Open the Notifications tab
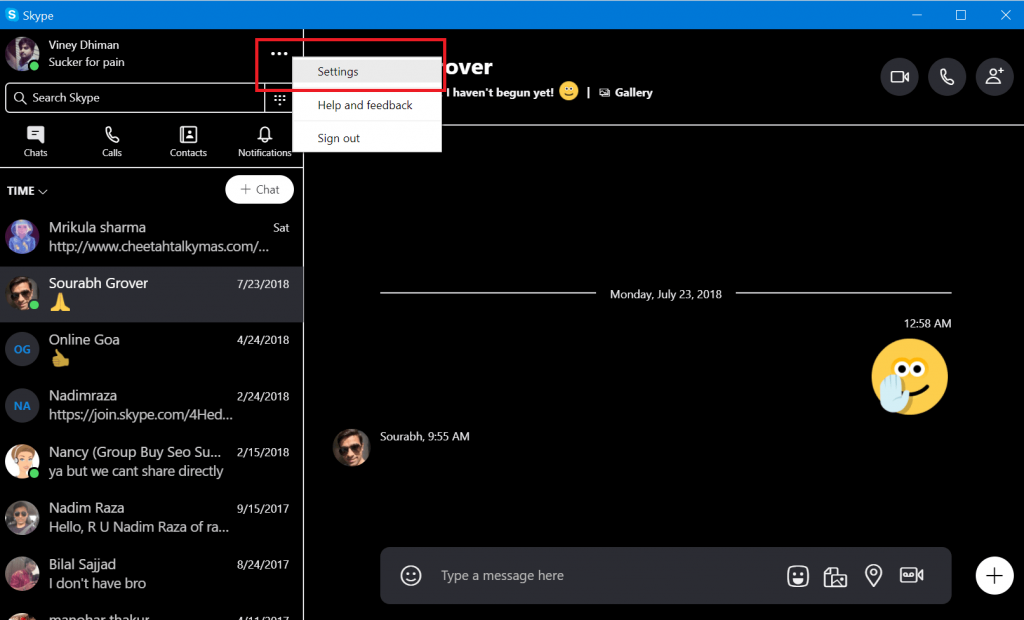The image size is (1024, 620). coord(264,141)
